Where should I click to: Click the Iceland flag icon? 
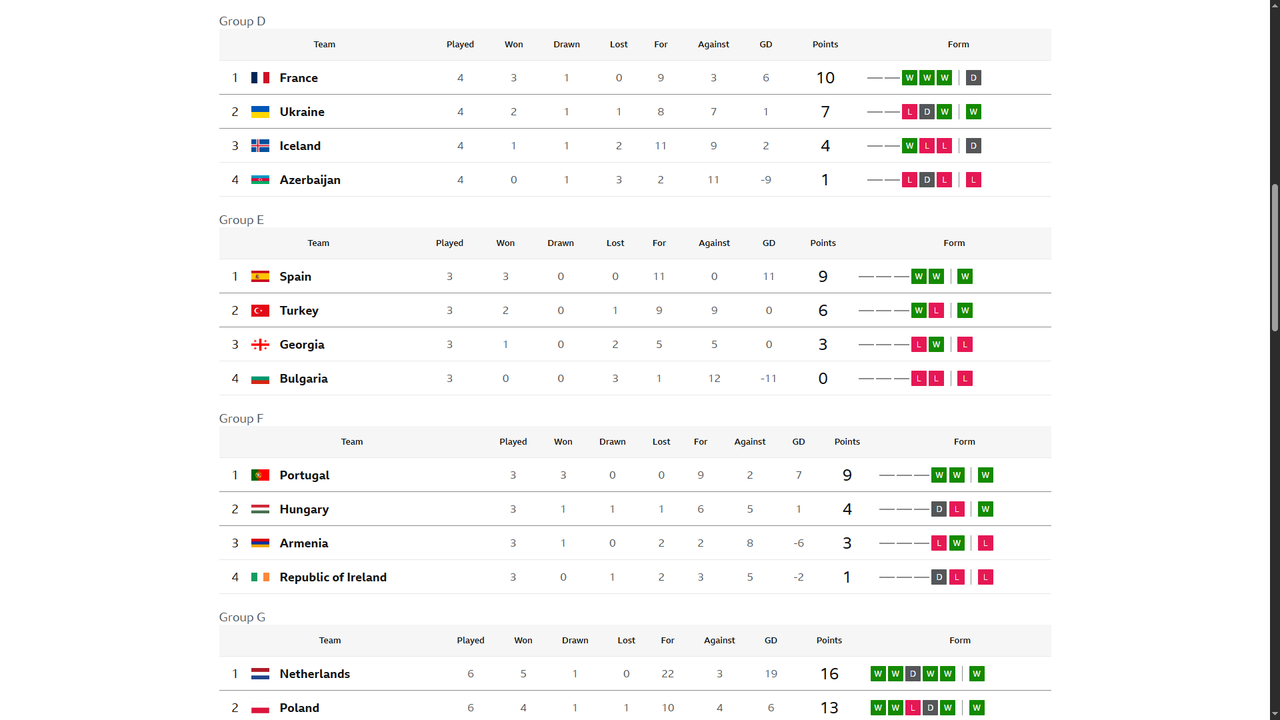click(260, 146)
